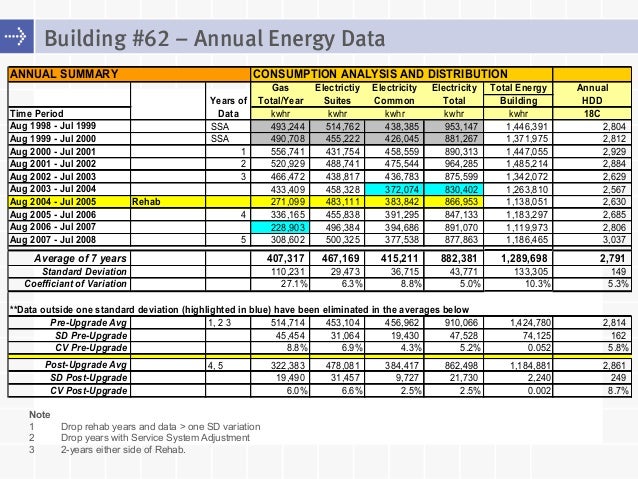Select row label 'Aug 2001 - Jul 2002'
This screenshot has height=479, width=638.
pyautogui.click(x=53, y=164)
